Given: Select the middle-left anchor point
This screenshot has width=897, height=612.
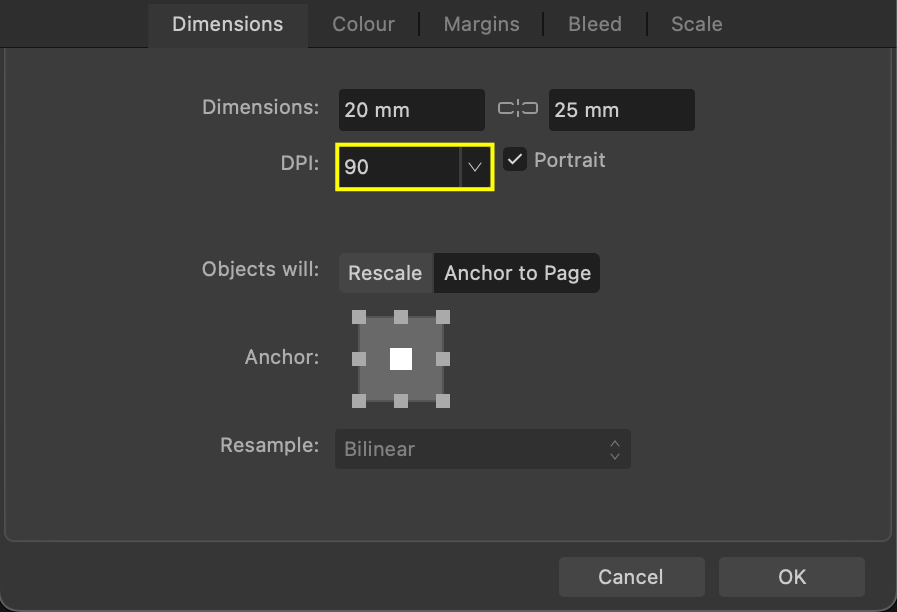Looking at the screenshot, I should tap(359, 359).
